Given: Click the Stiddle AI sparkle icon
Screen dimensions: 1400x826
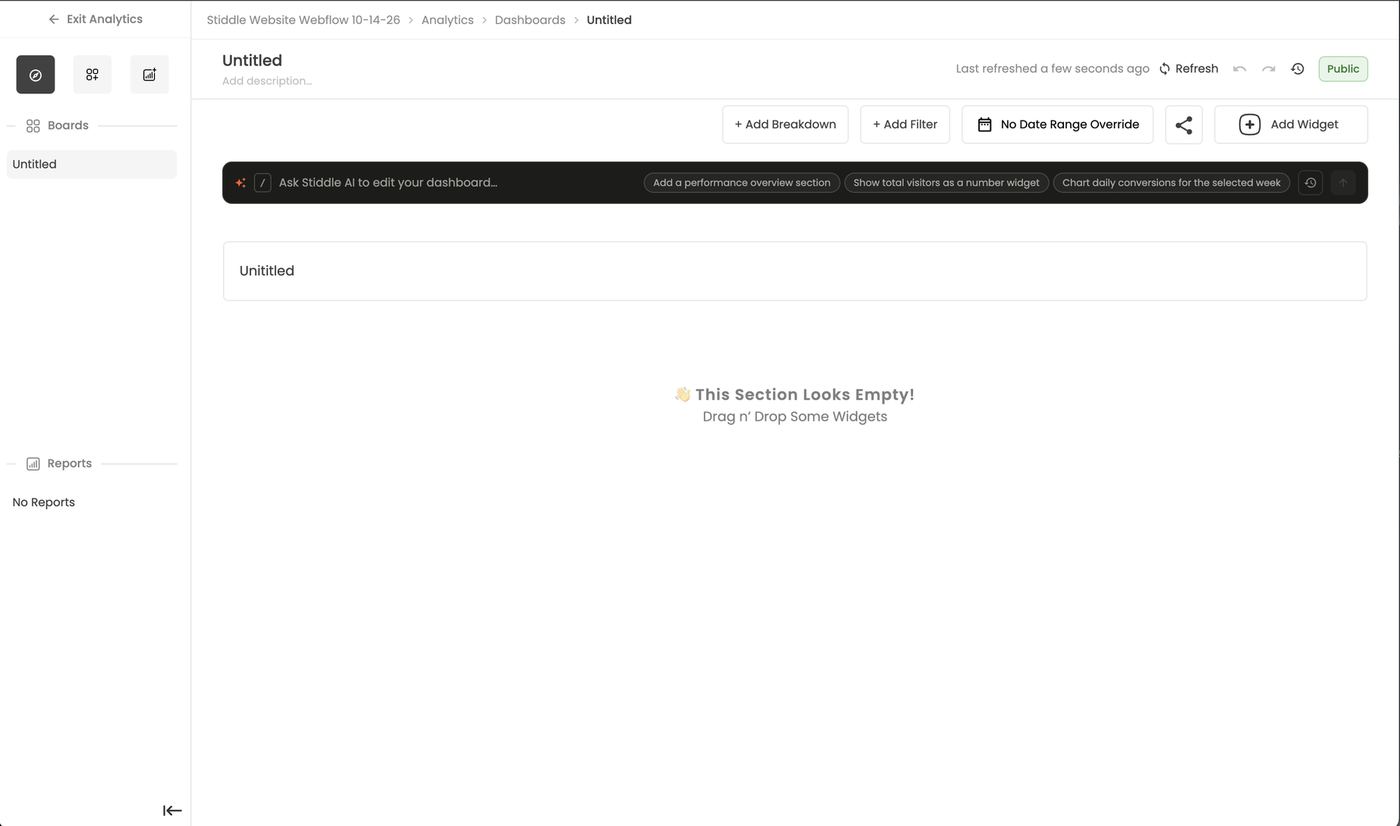Looking at the screenshot, I should 240,183.
